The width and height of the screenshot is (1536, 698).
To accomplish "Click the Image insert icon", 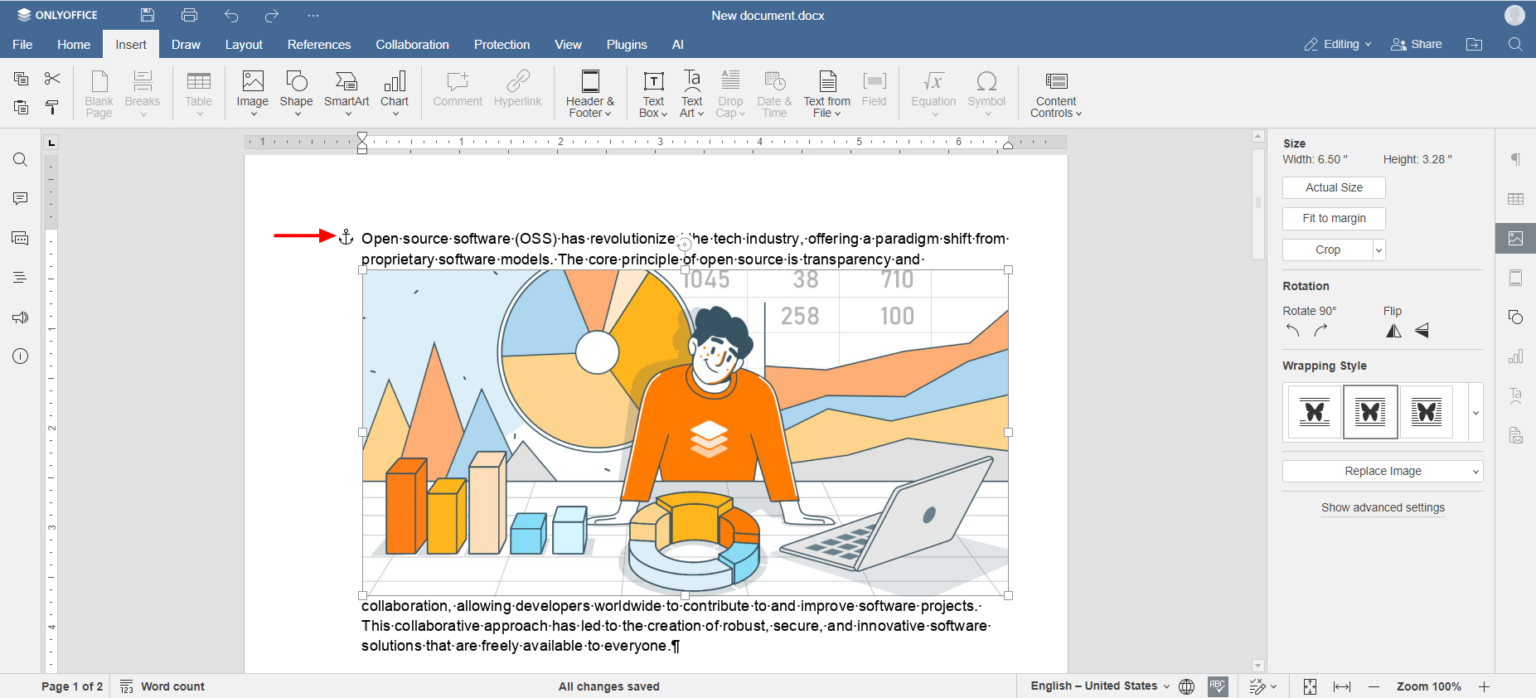I will click(252, 82).
